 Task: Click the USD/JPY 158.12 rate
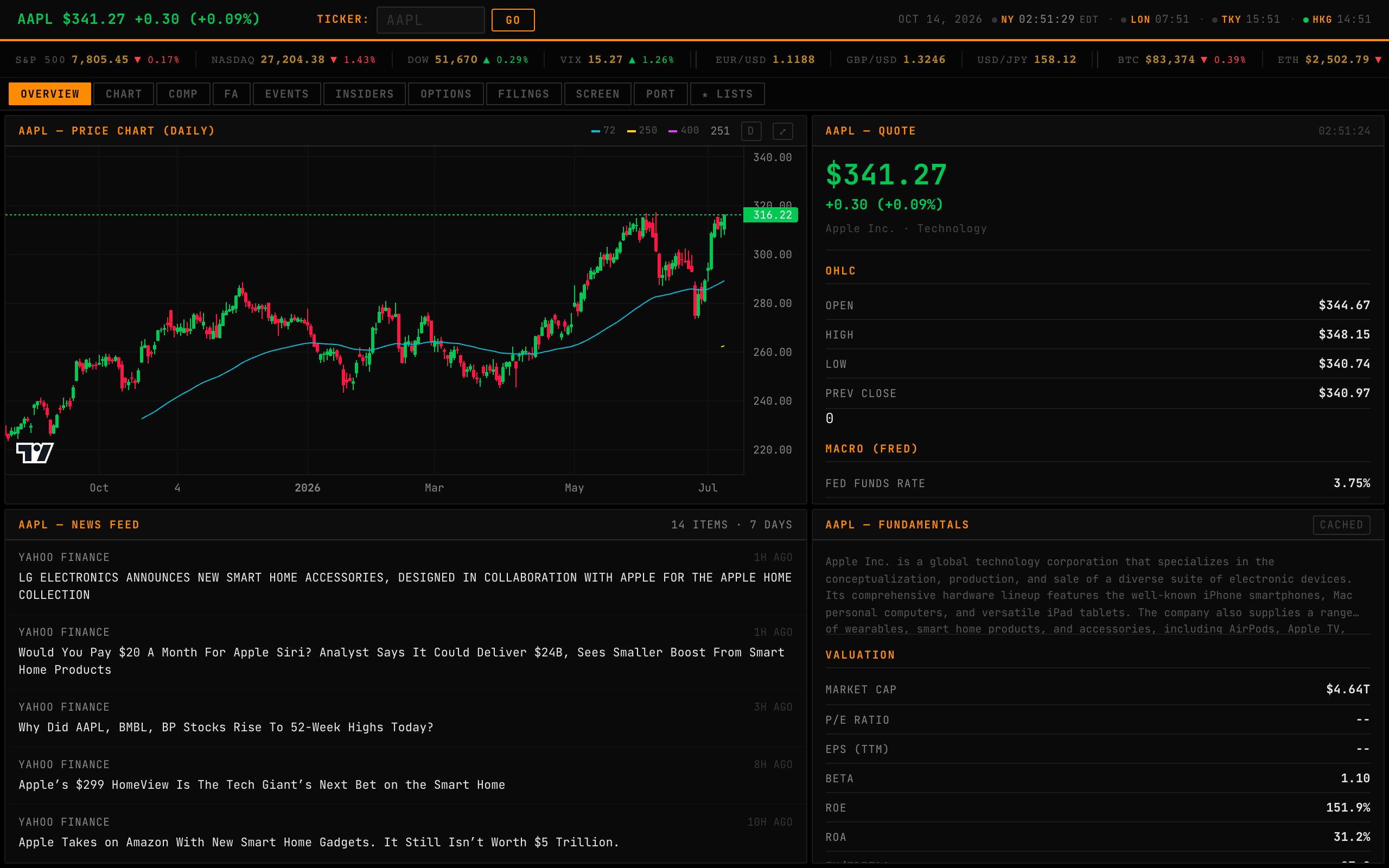(1027, 60)
